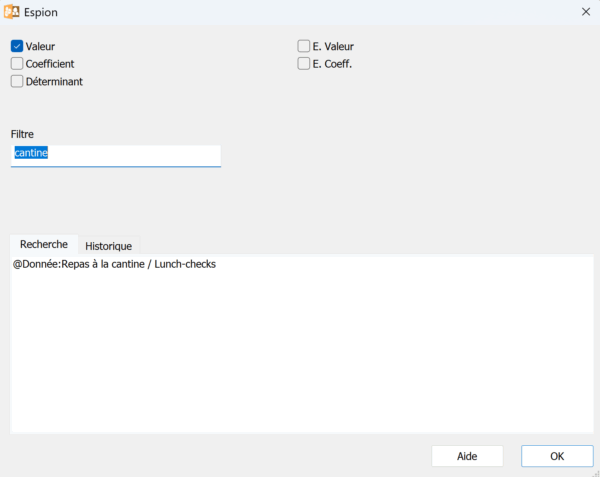Click the Espion app icon in title bar
600x477 pixels.
pyautogui.click(x=12, y=12)
